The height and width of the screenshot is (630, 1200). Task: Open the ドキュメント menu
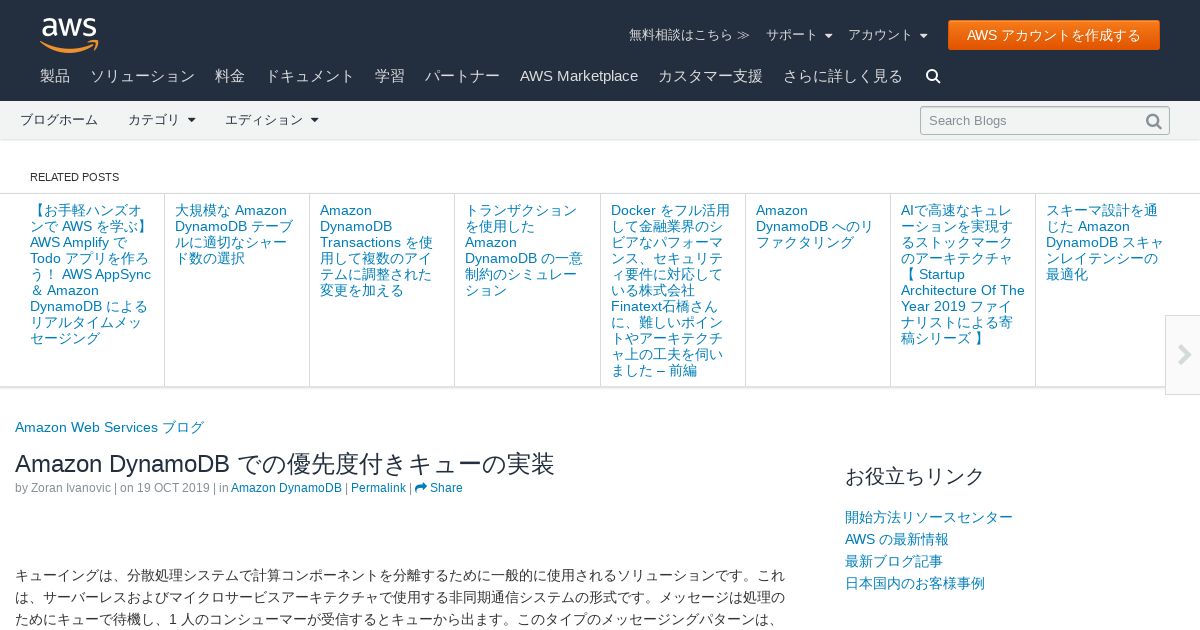(310, 76)
